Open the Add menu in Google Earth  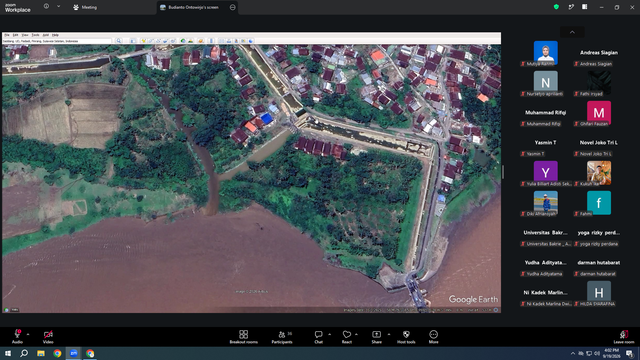[x=46, y=35]
